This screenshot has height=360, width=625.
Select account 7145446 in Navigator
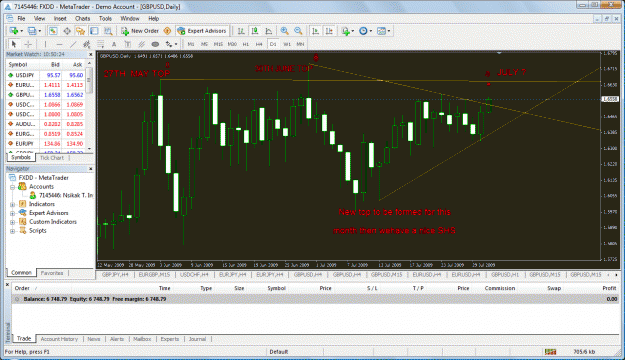(x=61, y=195)
